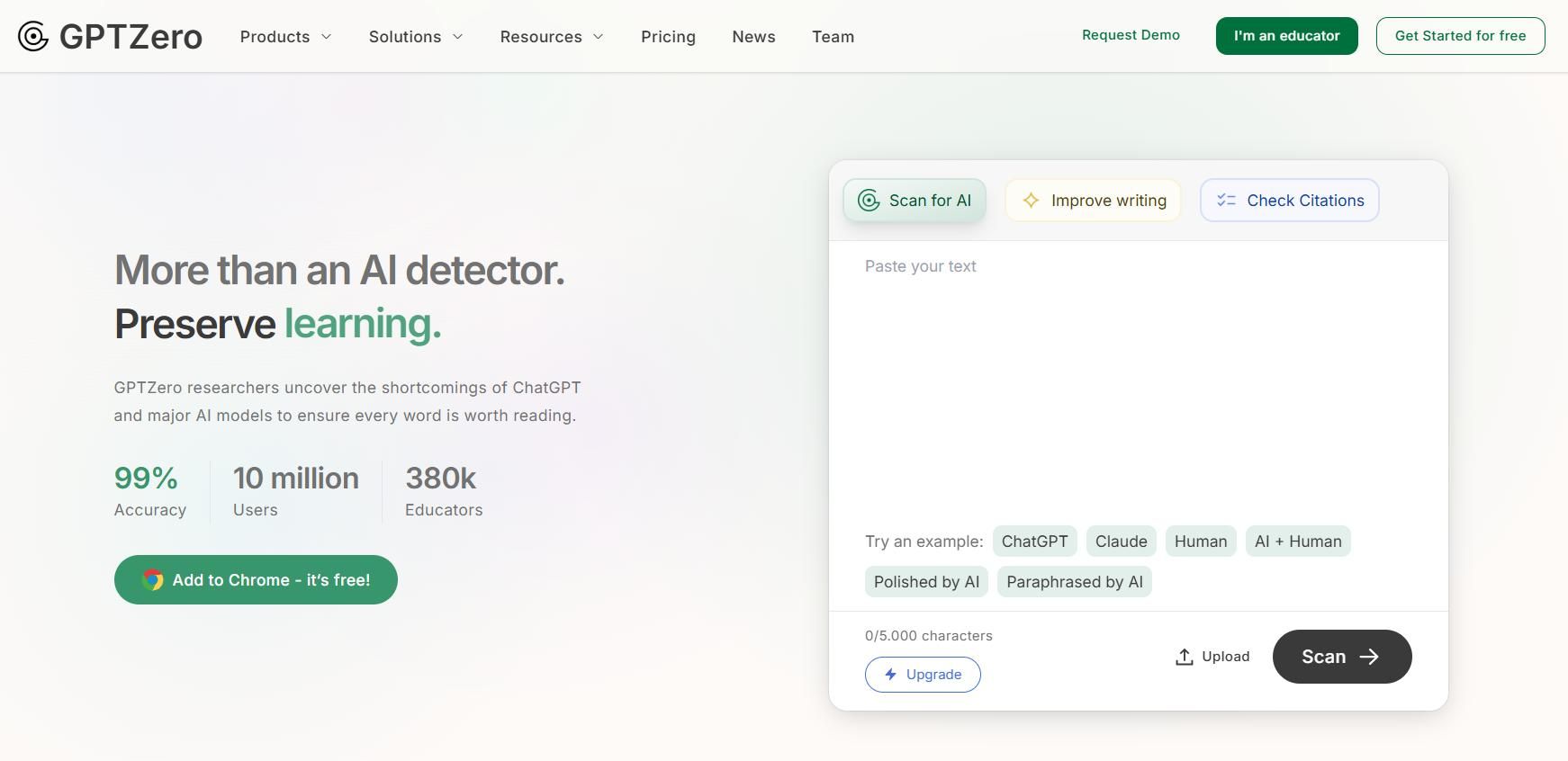
Task: Click the Chrome icon in Add to Chrome button
Action: coord(153,580)
